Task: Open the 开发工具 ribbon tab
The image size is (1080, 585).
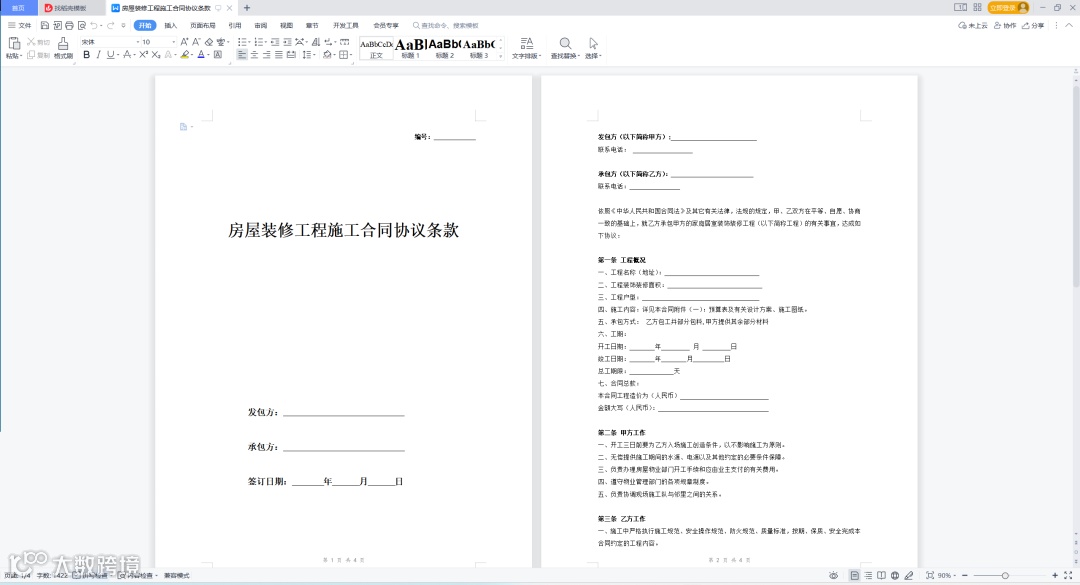Action: pos(346,25)
